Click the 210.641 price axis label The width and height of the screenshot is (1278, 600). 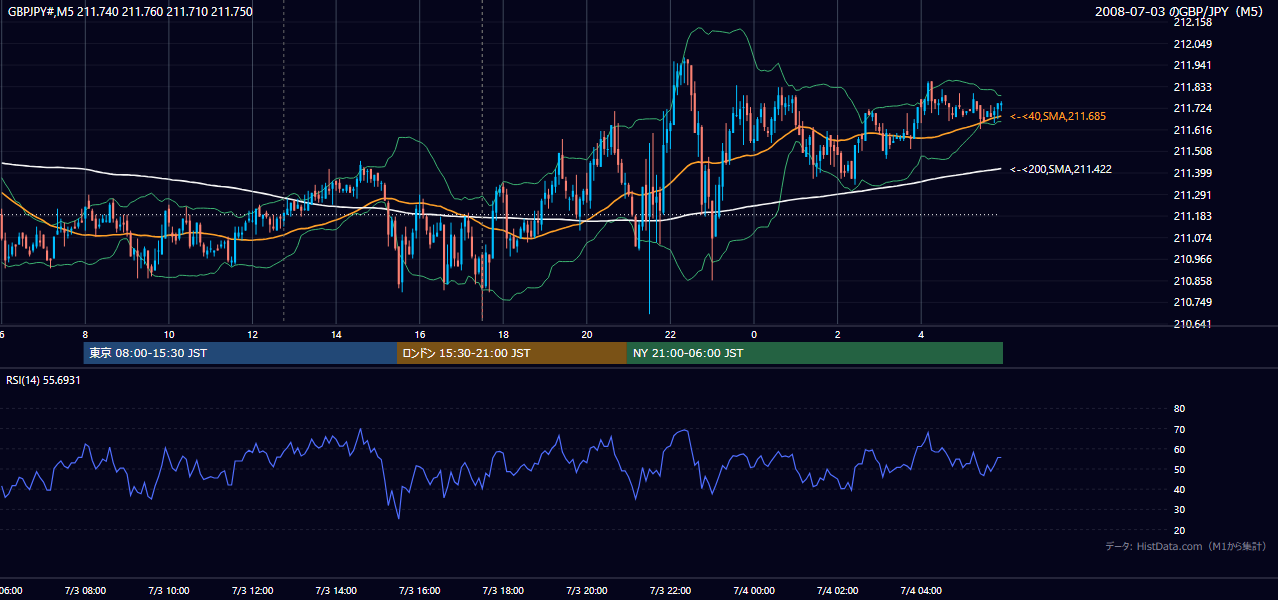tap(1192, 324)
